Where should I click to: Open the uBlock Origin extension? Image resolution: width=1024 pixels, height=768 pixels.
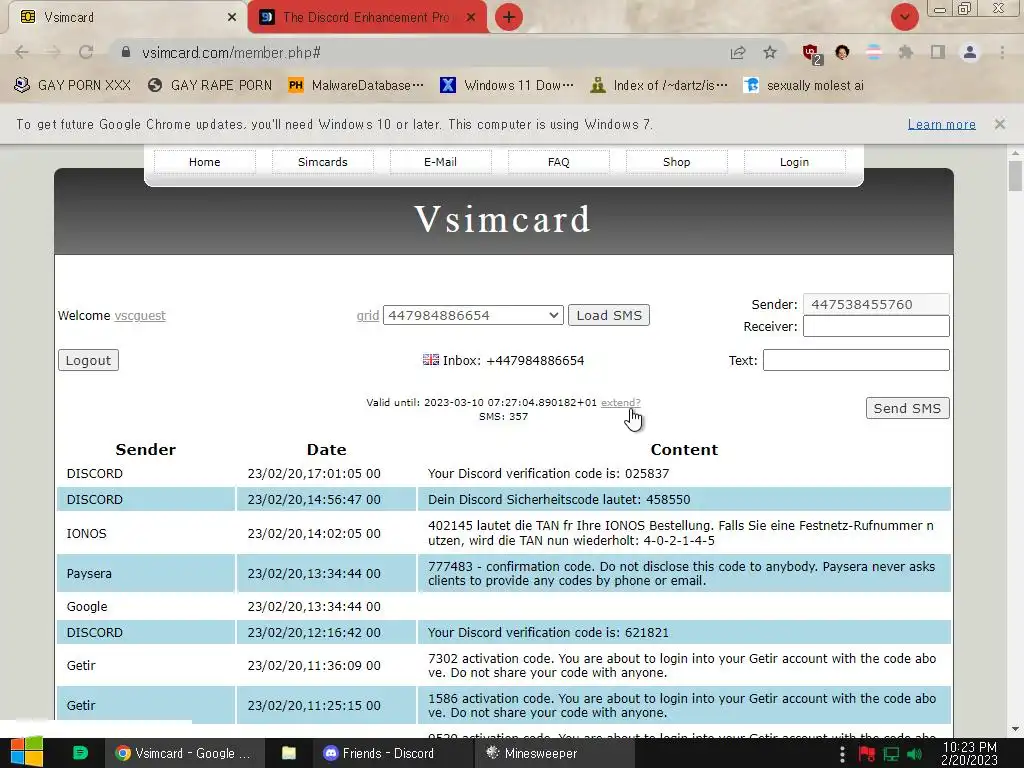click(x=812, y=54)
